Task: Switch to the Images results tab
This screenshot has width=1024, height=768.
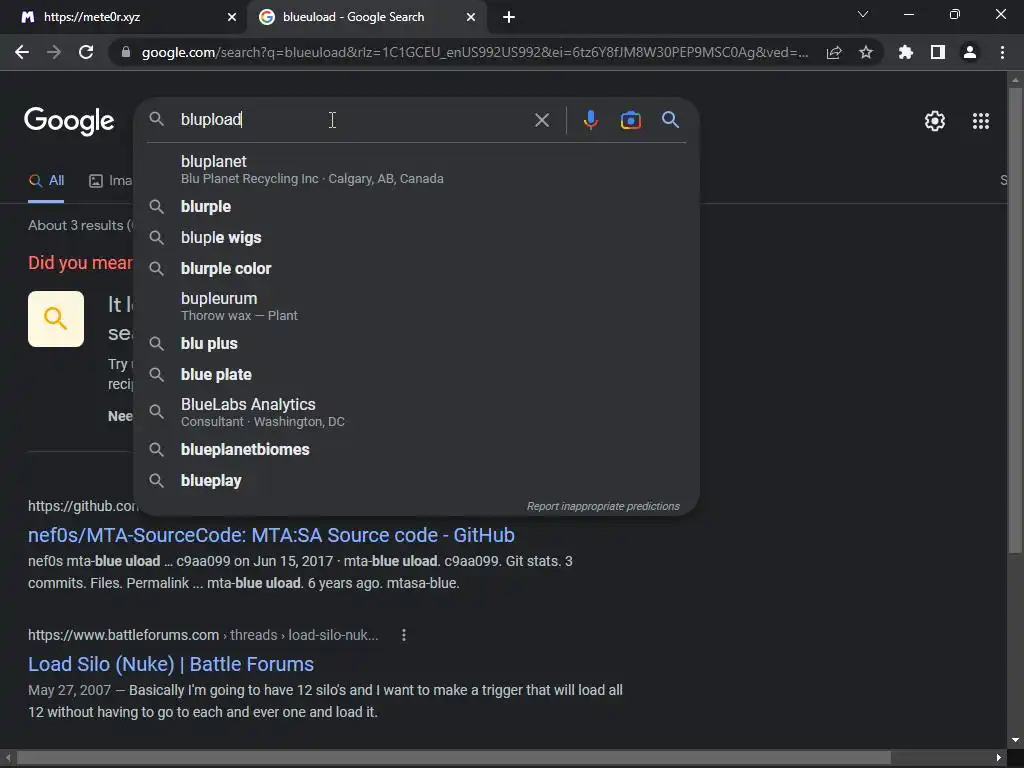Action: pyautogui.click(x=110, y=181)
